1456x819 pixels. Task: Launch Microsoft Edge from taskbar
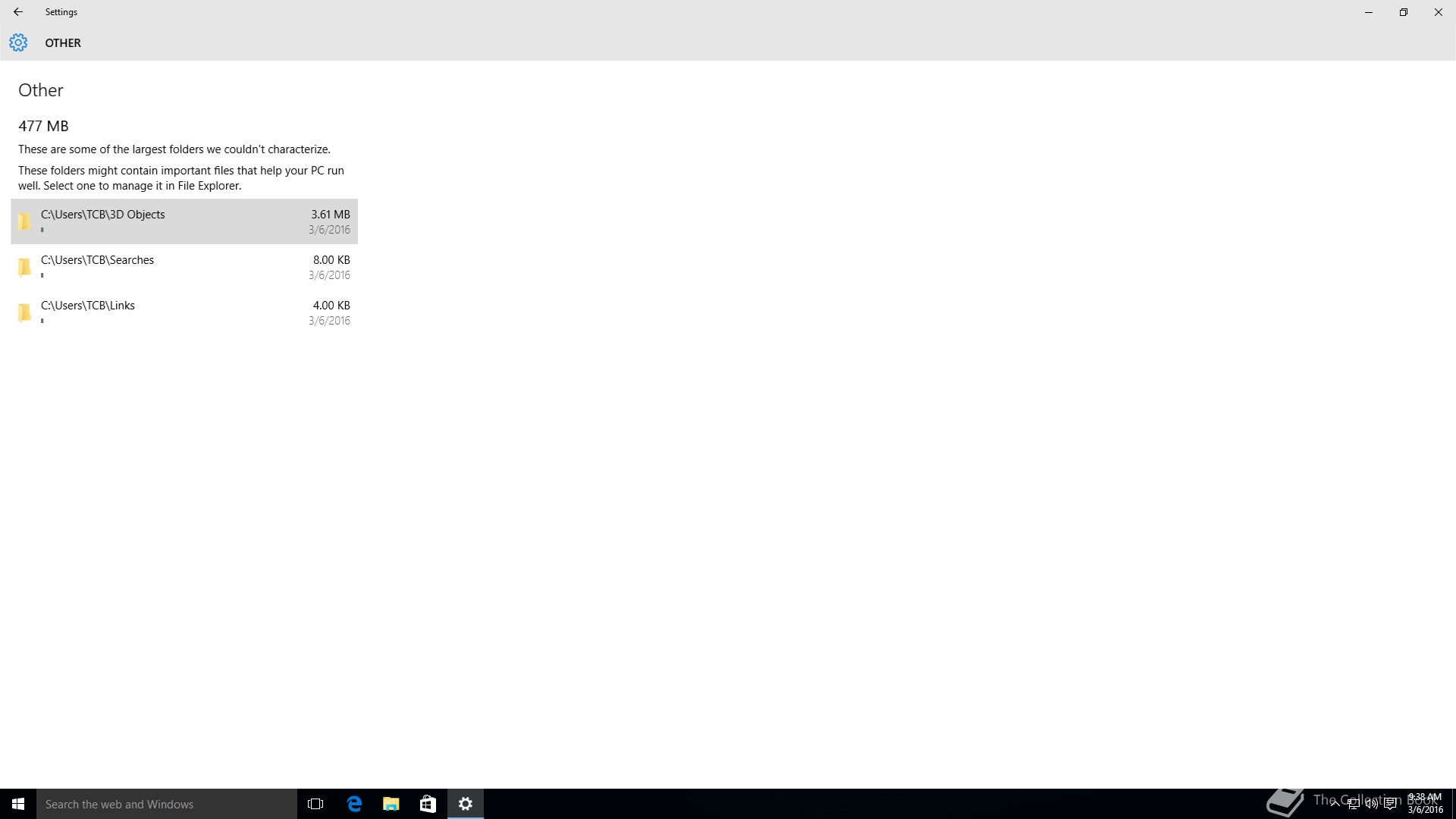(x=354, y=804)
